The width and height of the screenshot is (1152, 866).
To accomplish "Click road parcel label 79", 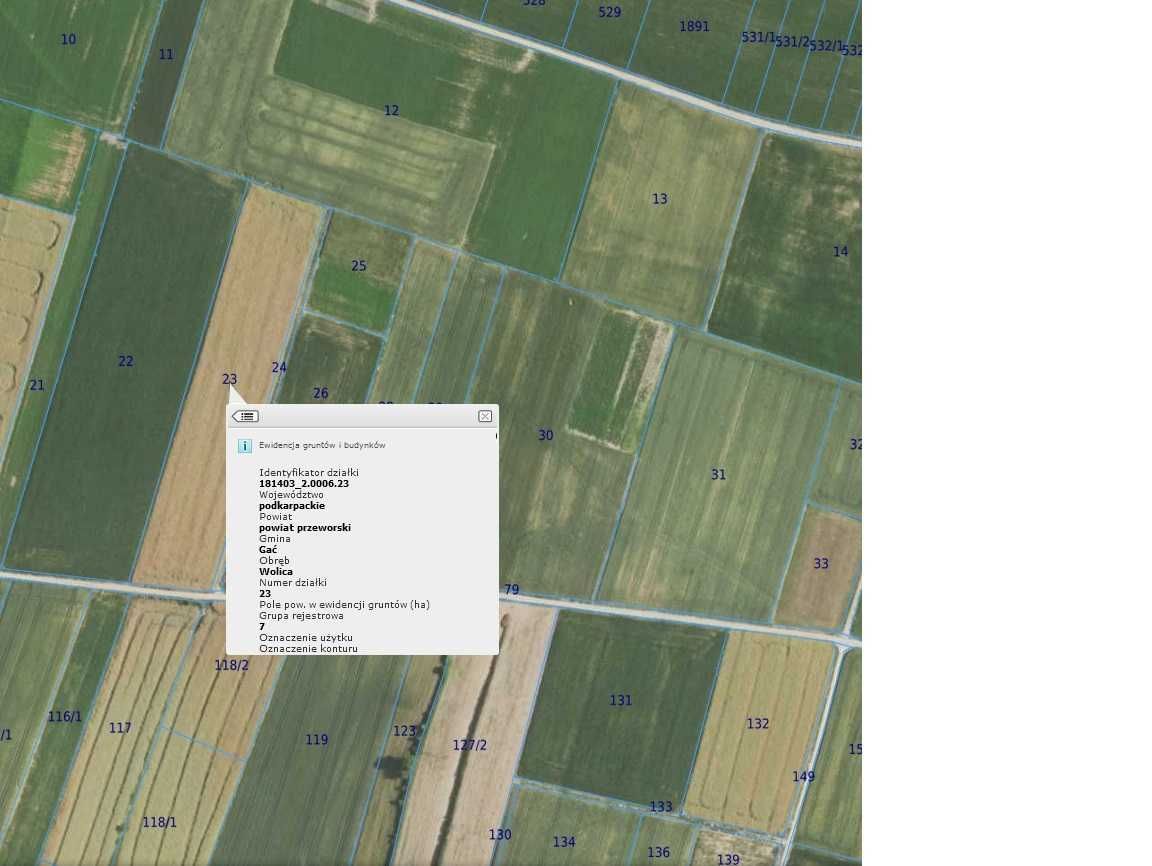I will click(x=511, y=590).
